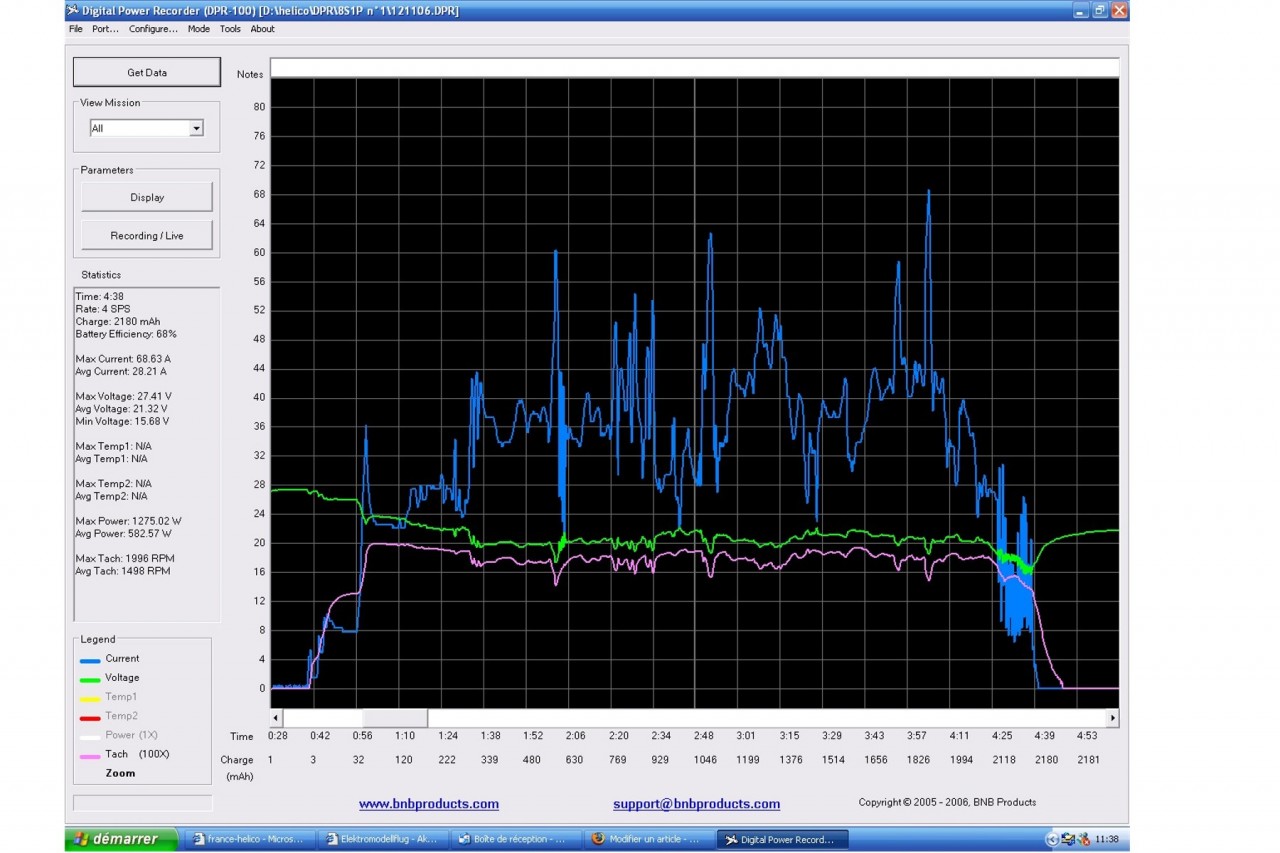Viewport: 1280px width, 853px height.
Task: Click the Get Data button
Action: (x=147, y=72)
